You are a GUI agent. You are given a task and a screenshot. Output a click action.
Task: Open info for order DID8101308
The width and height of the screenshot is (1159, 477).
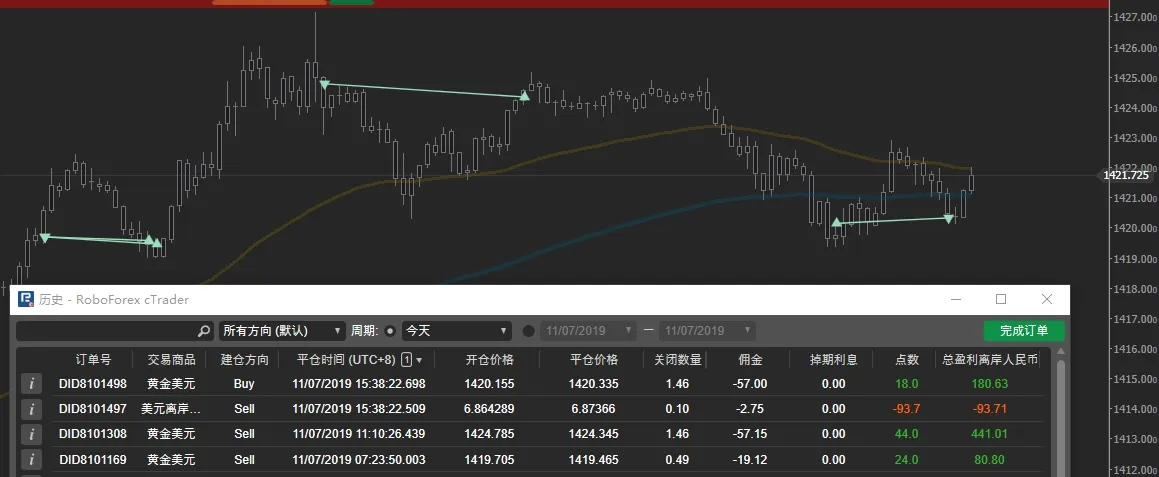[x=31, y=434]
